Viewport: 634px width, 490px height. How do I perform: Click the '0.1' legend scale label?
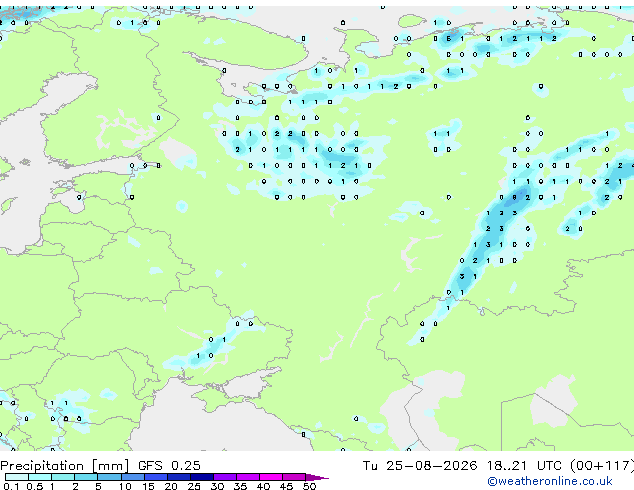tap(11, 486)
